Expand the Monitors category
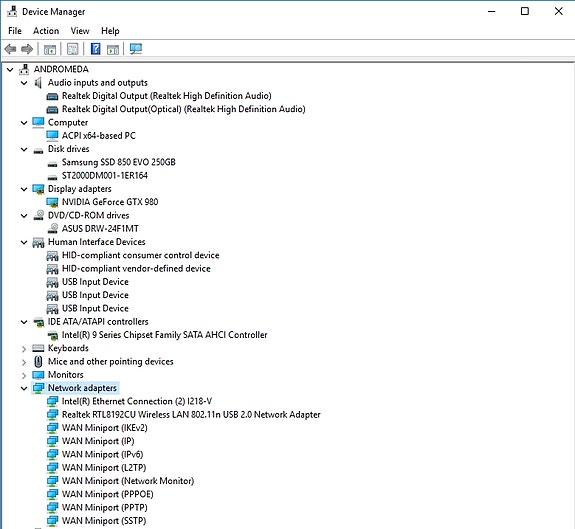The width and height of the screenshot is (575, 529). pyautogui.click(x=24, y=375)
